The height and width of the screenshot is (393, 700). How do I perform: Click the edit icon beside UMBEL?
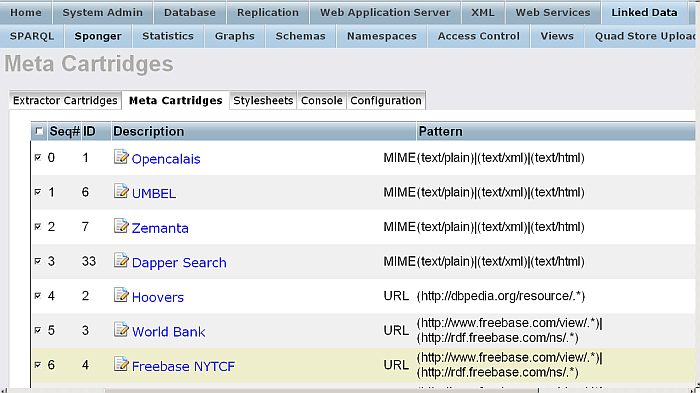[121, 191]
